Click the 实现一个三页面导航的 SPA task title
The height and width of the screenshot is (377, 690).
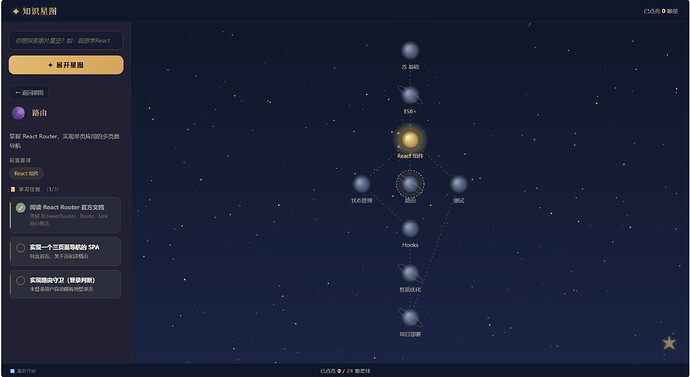coord(65,247)
